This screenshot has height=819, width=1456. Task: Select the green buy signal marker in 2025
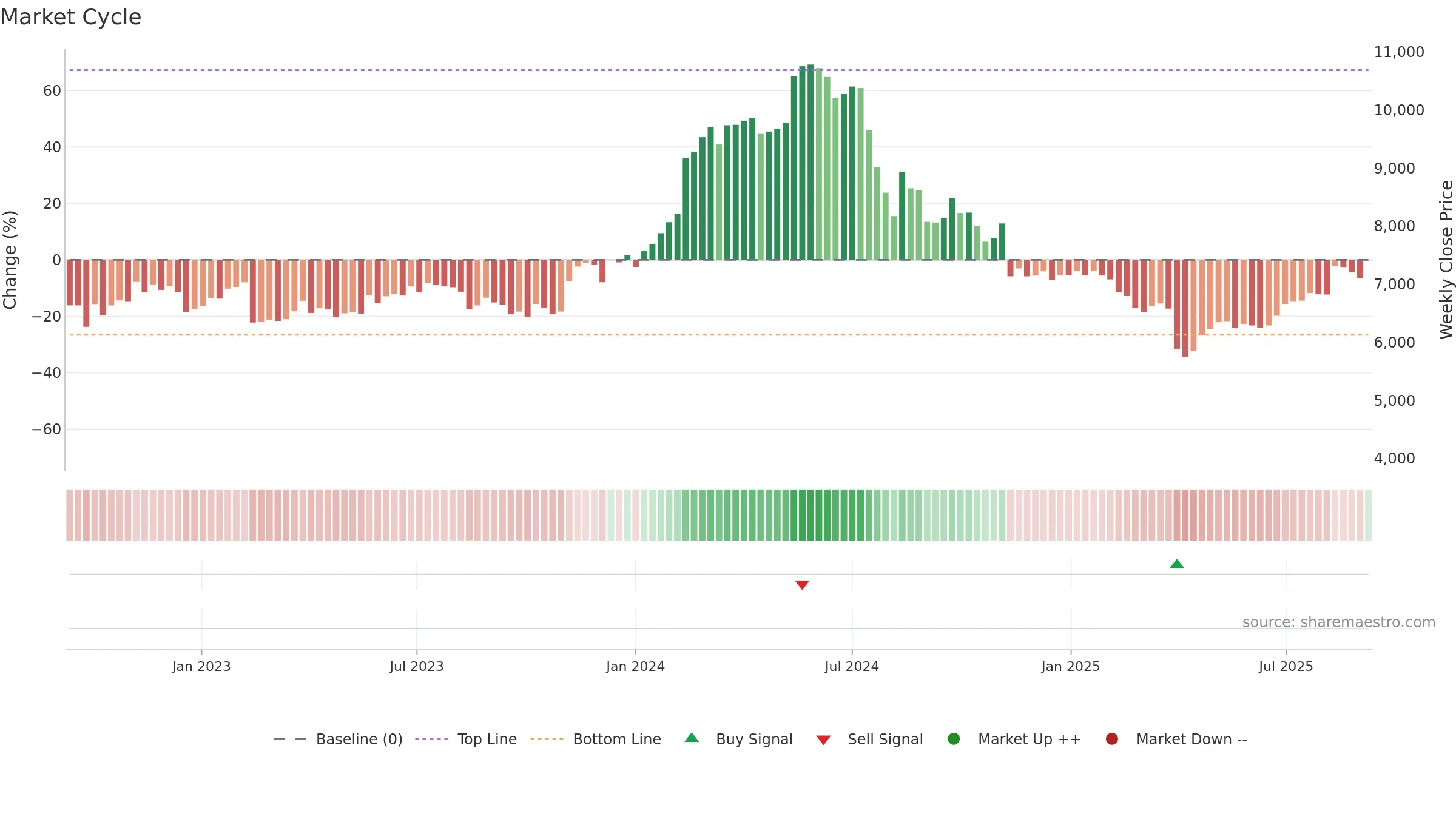1177,564
